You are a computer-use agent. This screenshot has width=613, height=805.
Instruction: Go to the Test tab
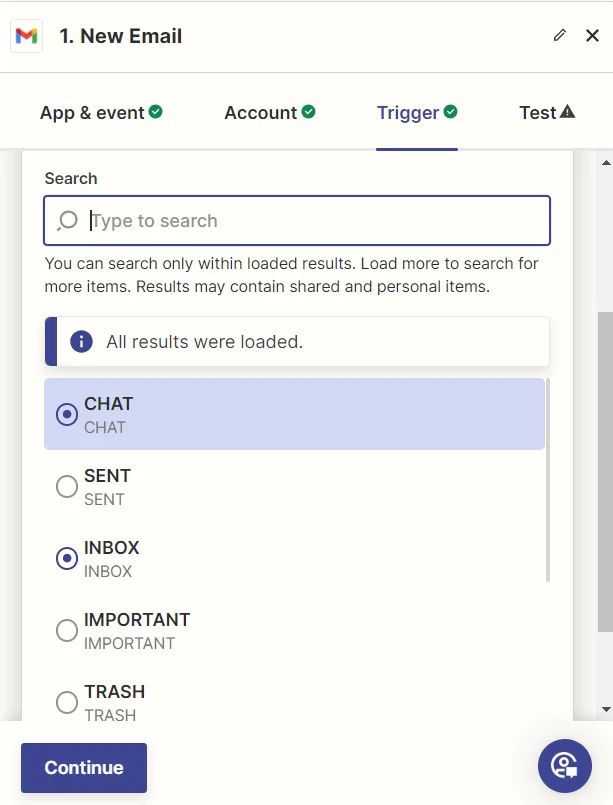point(547,112)
